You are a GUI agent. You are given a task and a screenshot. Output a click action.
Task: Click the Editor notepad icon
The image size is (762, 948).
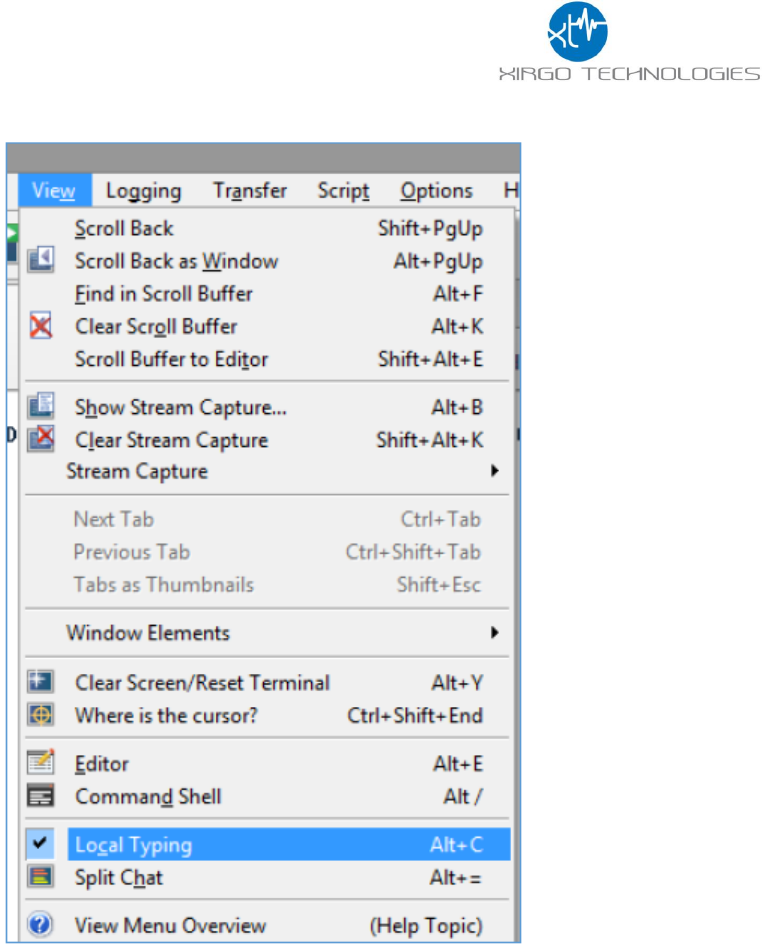(41, 764)
